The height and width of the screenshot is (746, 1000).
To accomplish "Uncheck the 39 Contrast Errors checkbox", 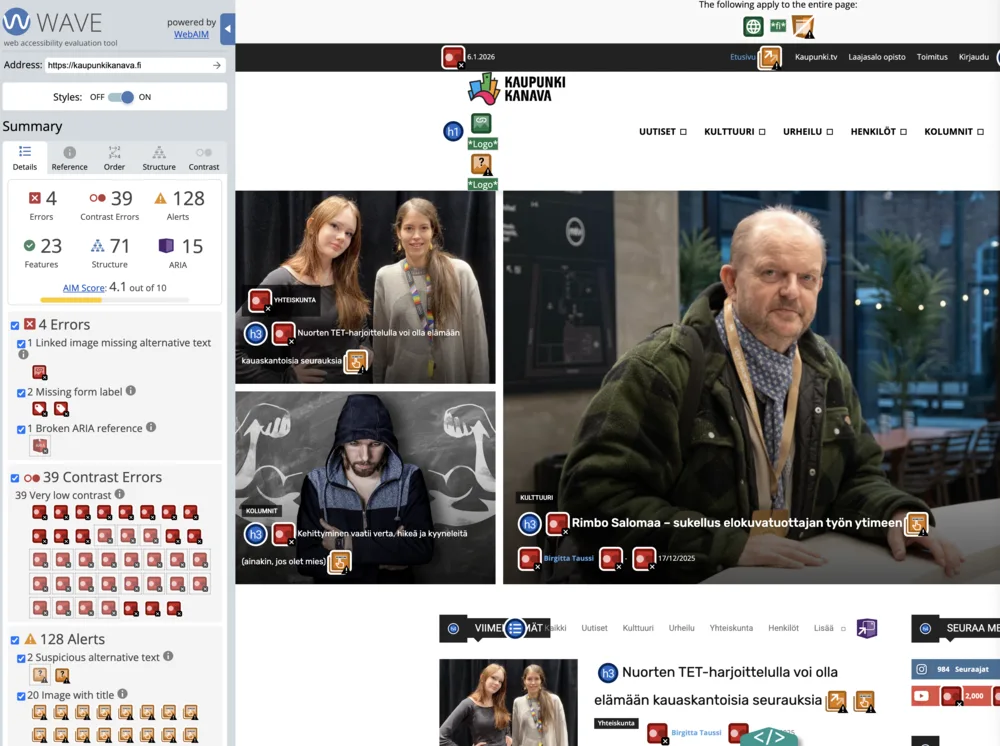I will (15, 478).
